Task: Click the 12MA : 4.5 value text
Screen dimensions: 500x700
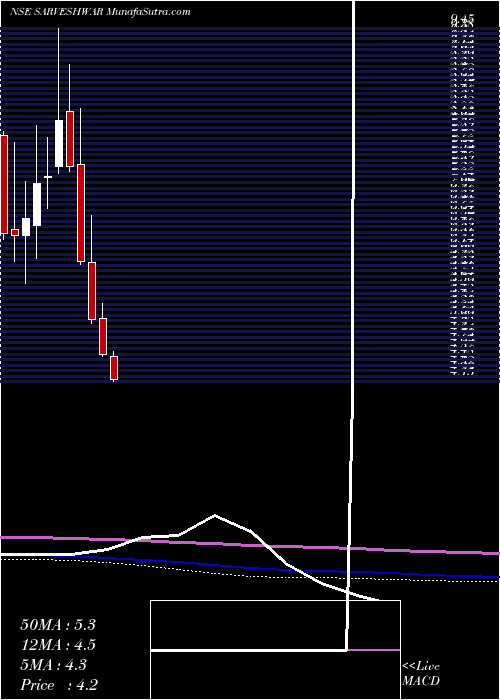Action: pyautogui.click(x=58, y=645)
